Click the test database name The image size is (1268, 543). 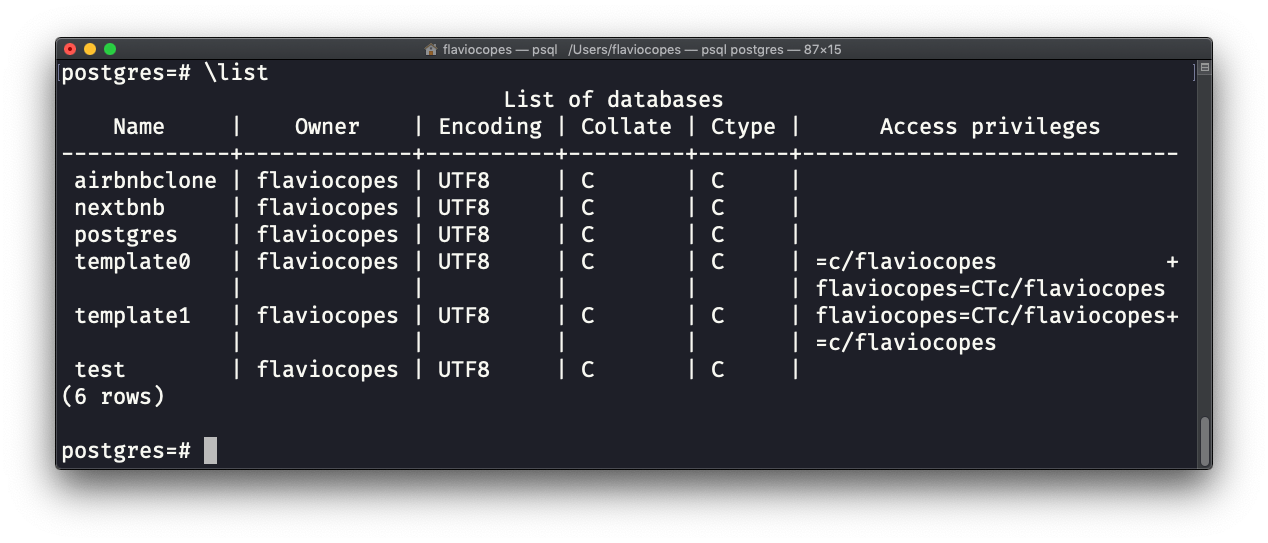pos(100,370)
